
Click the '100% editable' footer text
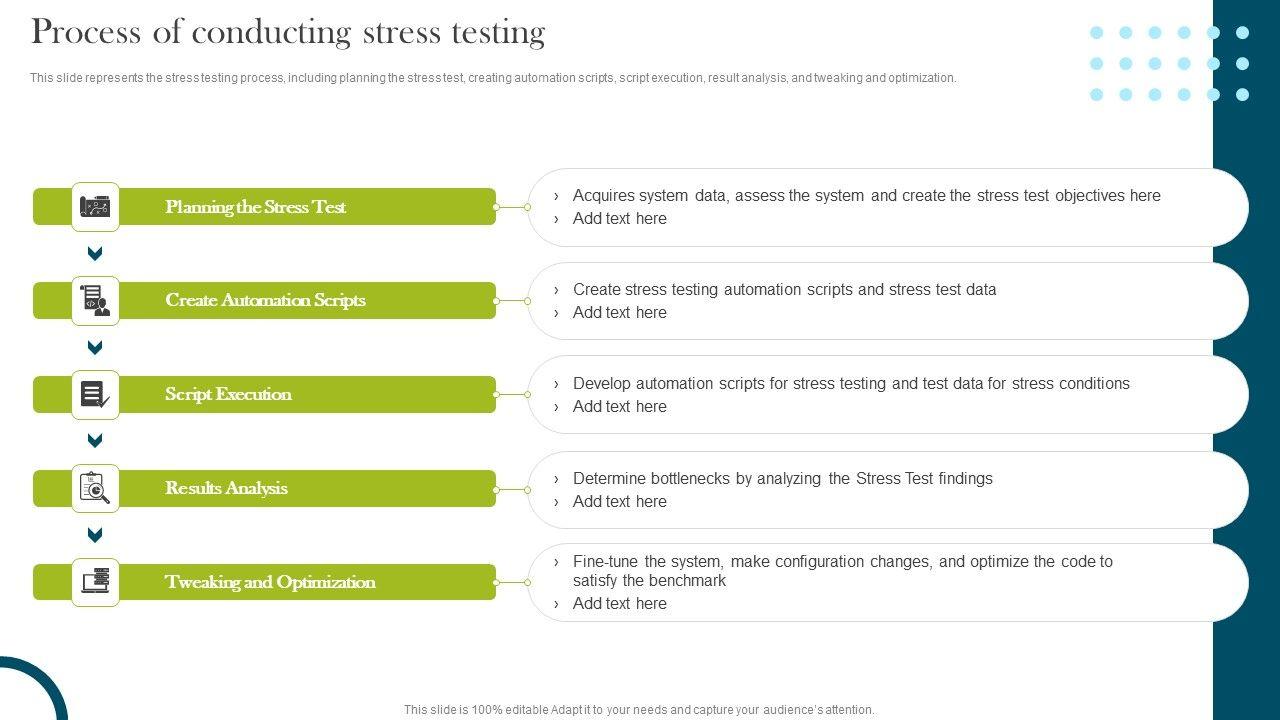tap(639, 710)
